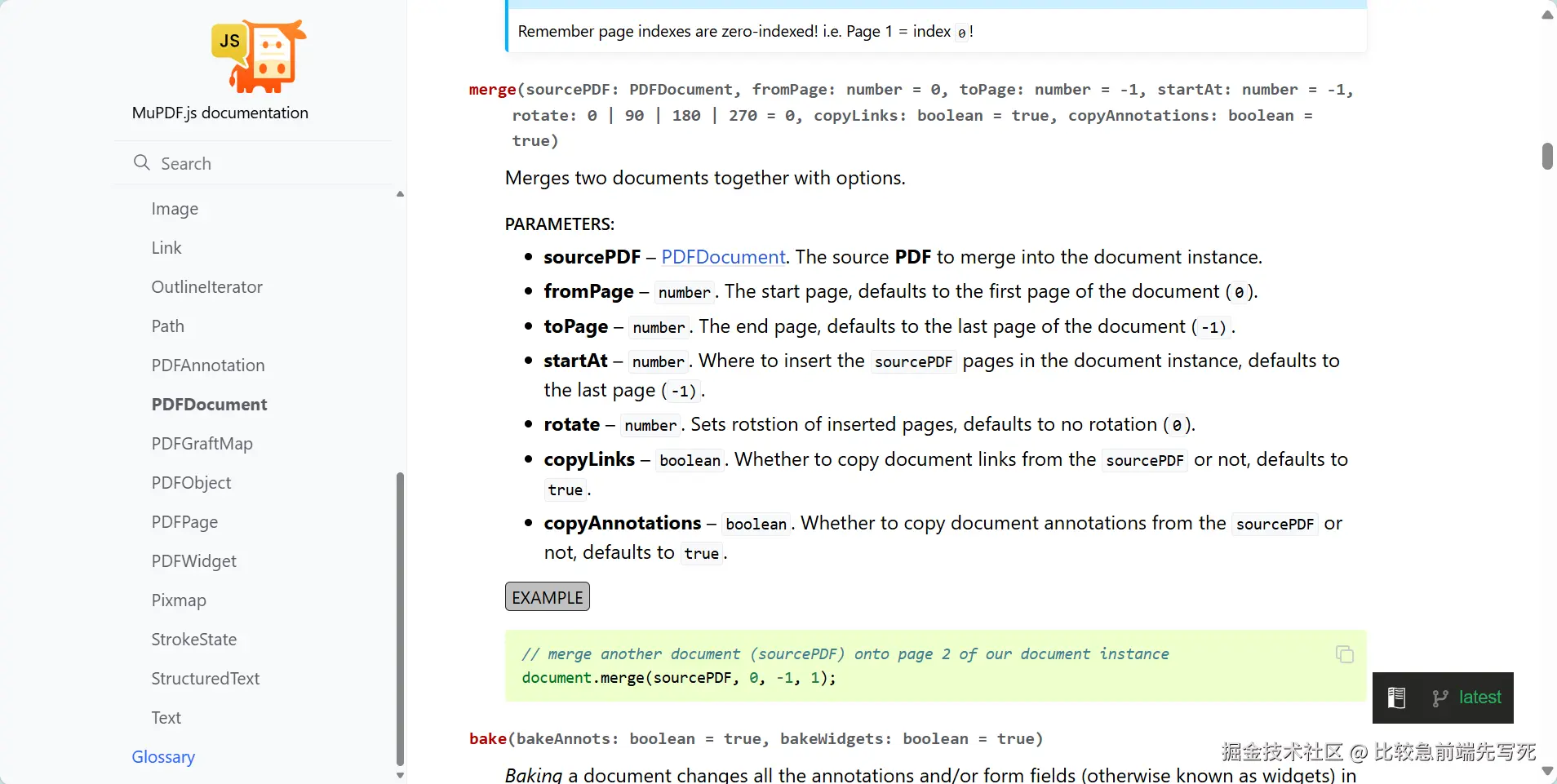
Task: Select Pixmap in sidebar
Action: coord(179,600)
